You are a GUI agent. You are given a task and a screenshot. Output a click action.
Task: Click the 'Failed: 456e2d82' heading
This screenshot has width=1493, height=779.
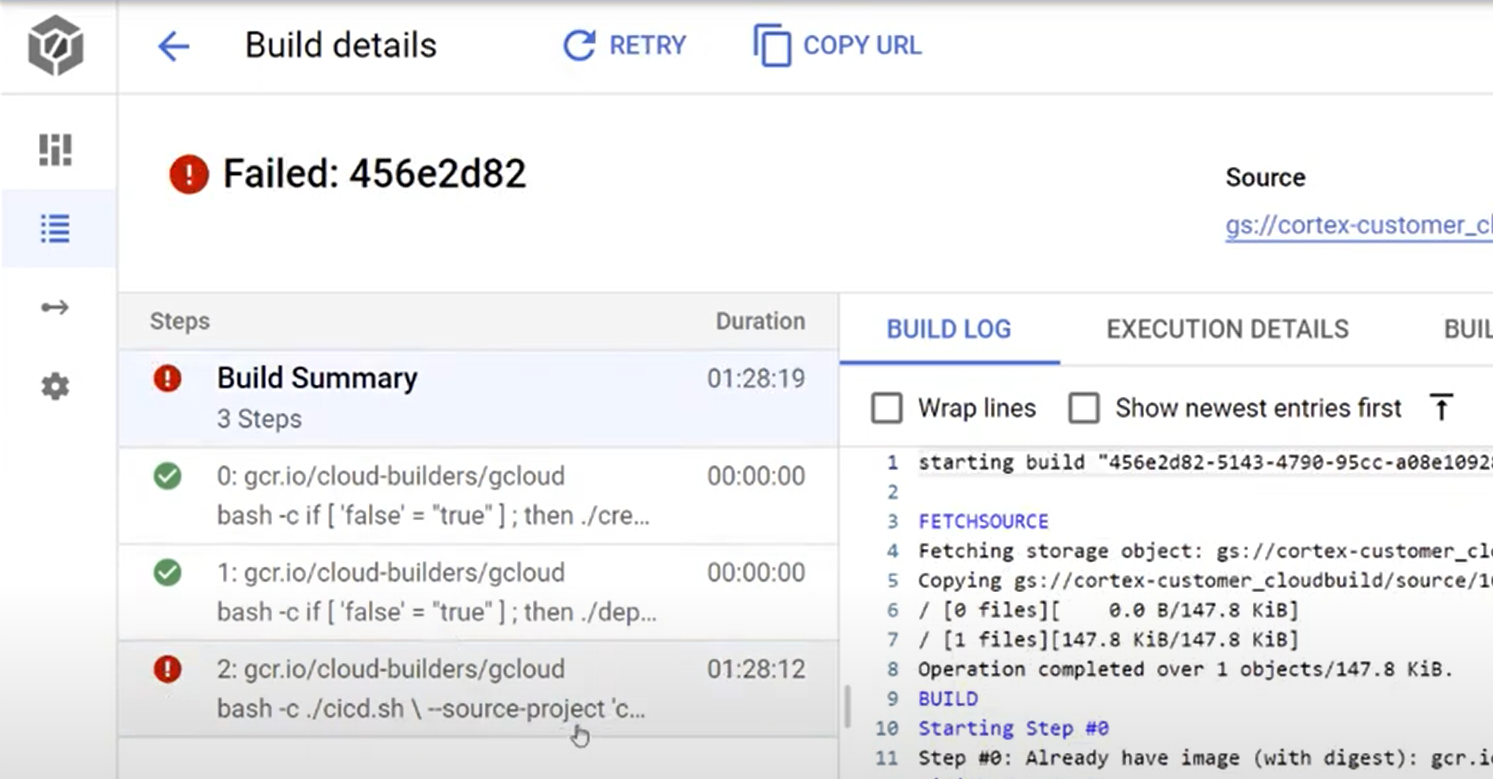click(x=374, y=175)
